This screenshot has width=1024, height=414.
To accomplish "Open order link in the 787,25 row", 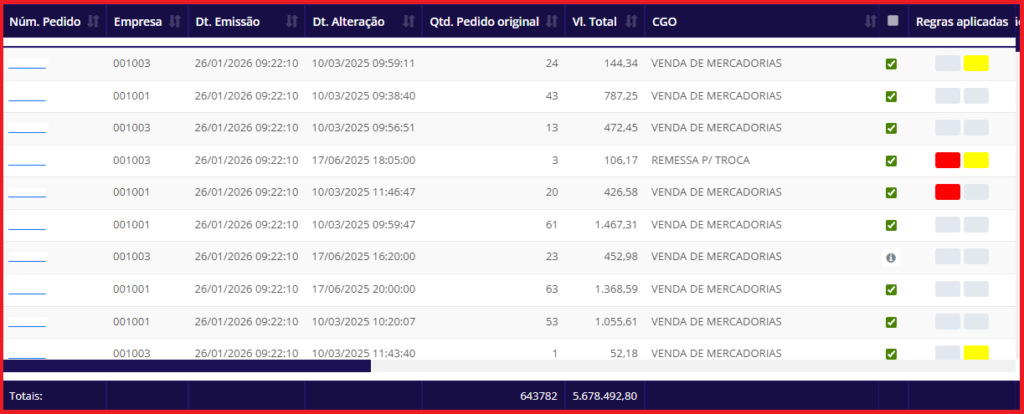I will [27, 99].
